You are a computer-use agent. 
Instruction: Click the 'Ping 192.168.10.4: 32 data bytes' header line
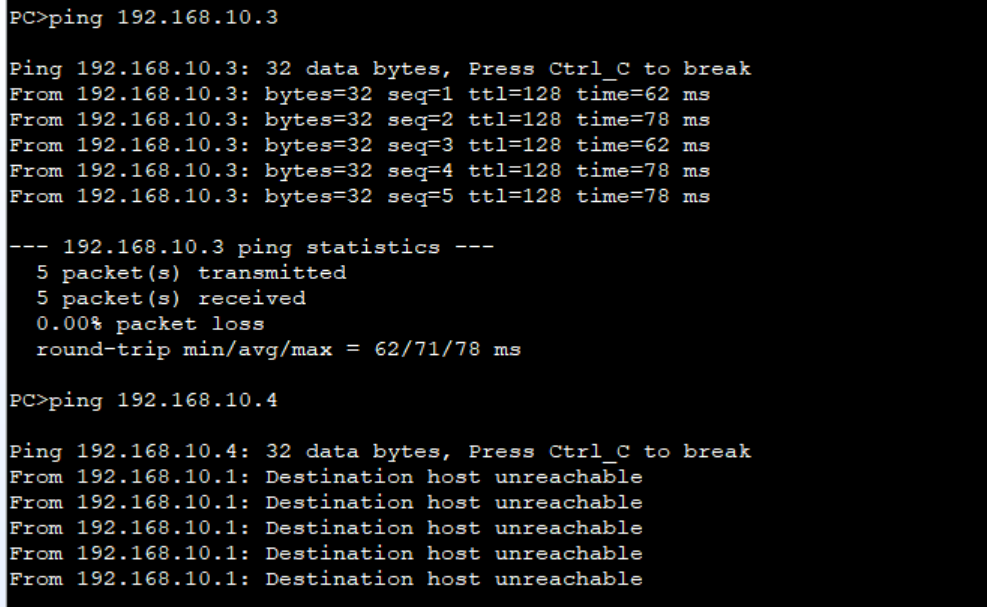coord(380,451)
